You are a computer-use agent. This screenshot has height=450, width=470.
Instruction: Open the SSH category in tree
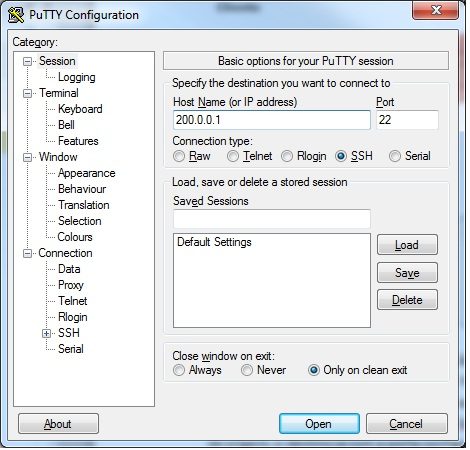69,333
